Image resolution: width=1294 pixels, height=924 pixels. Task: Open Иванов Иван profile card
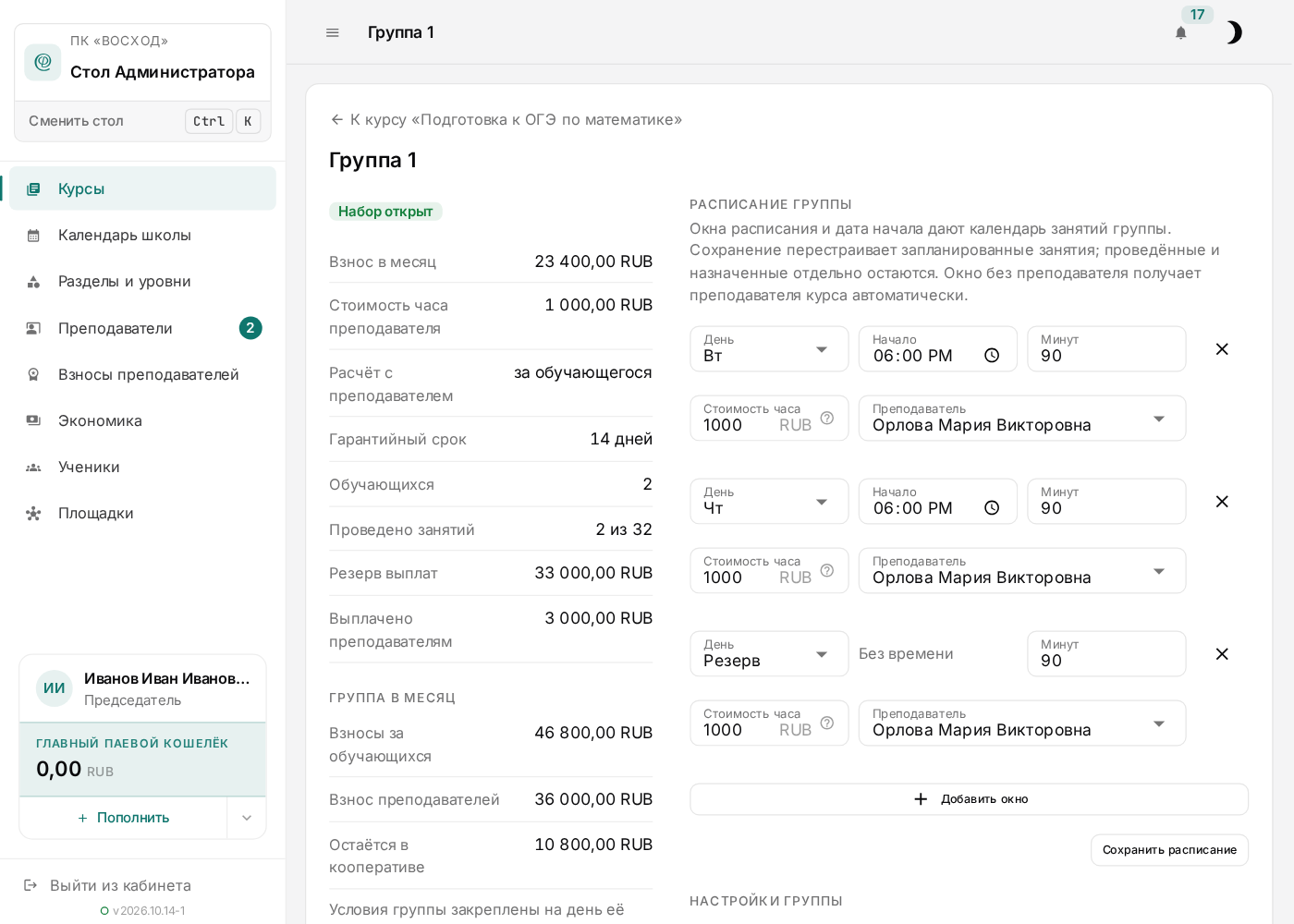[142, 688]
